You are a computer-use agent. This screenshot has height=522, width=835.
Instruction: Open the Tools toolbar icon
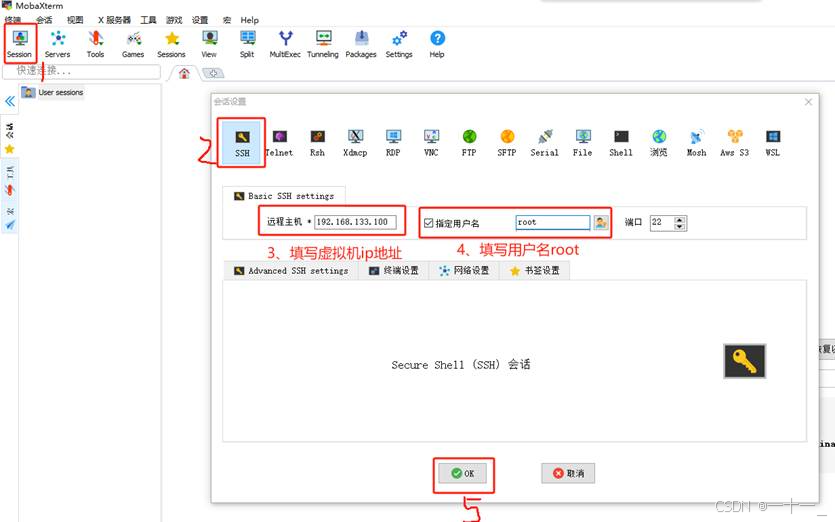click(x=95, y=44)
